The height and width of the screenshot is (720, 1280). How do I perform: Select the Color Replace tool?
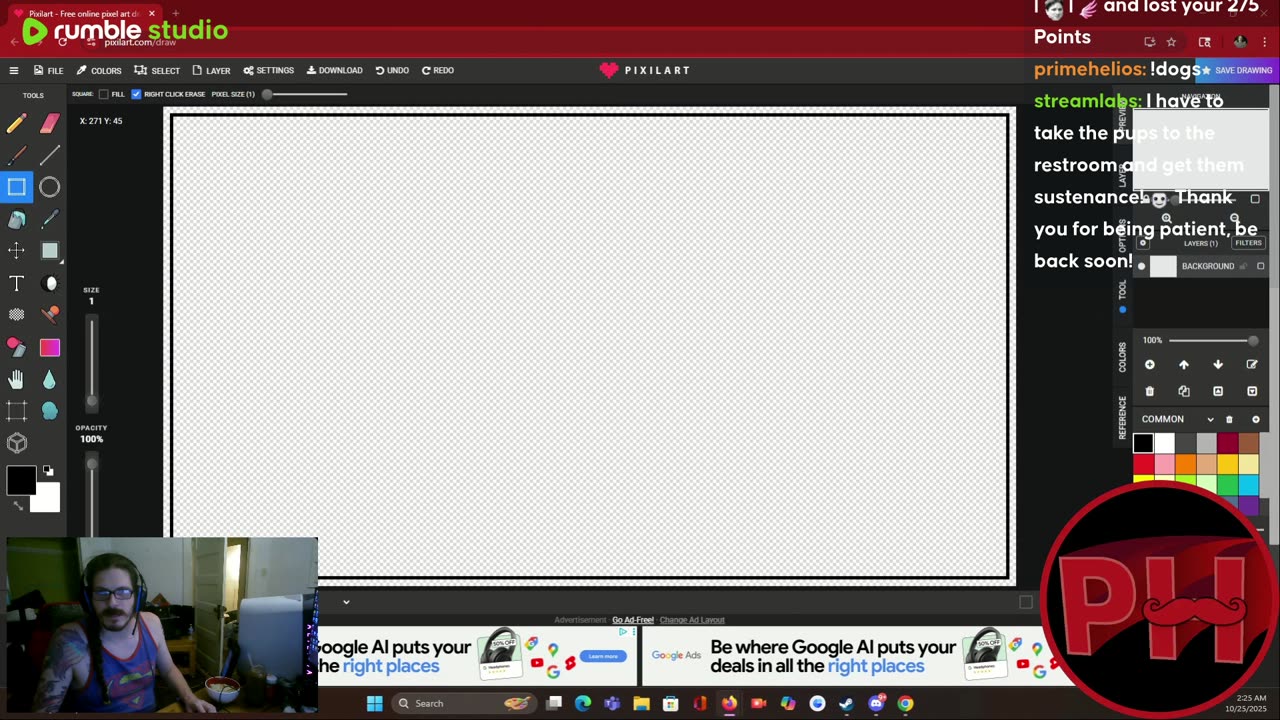(16, 347)
